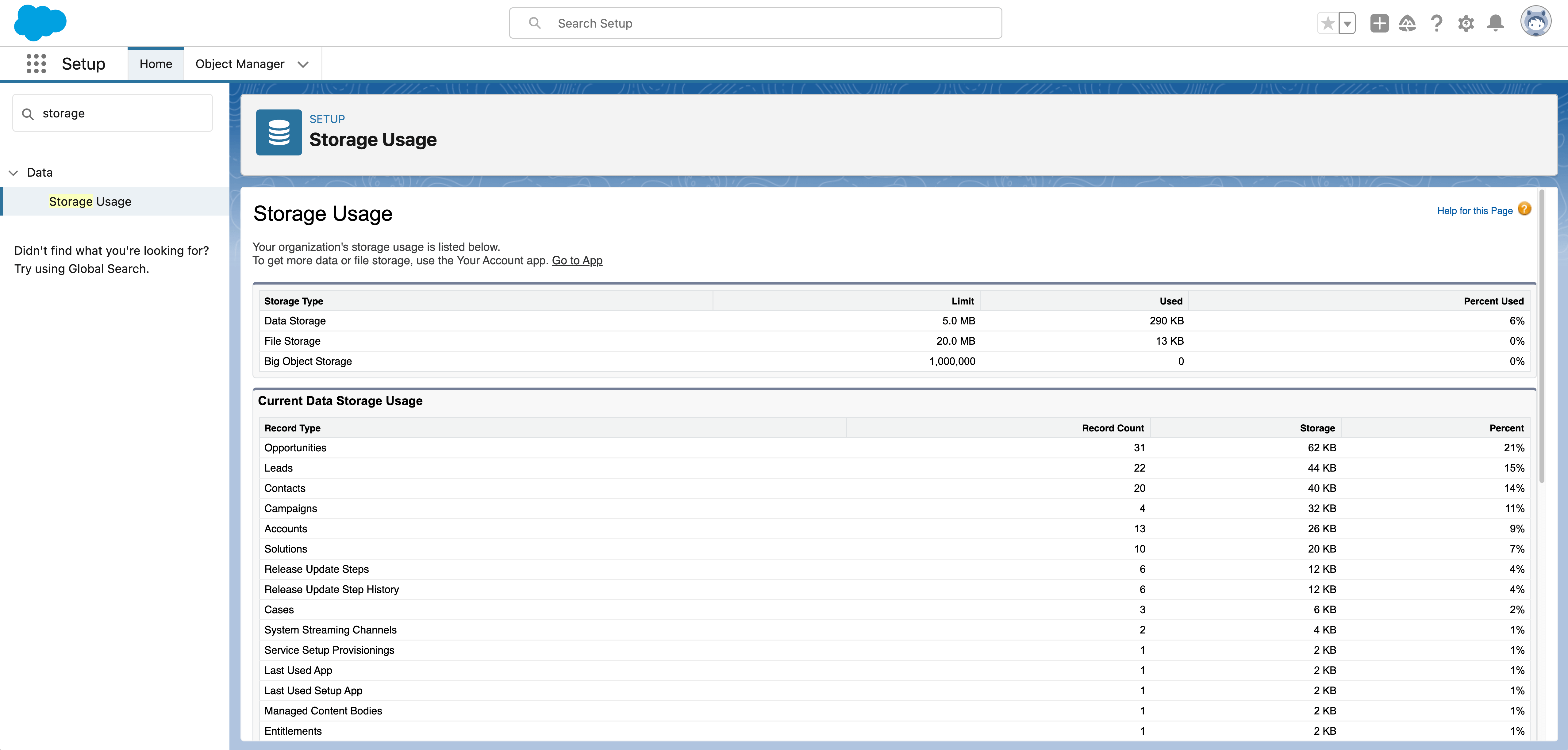Screen dimensions: 1568x750
Task: Open Salesforce Help via the question mark icon
Action: [1436, 22]
